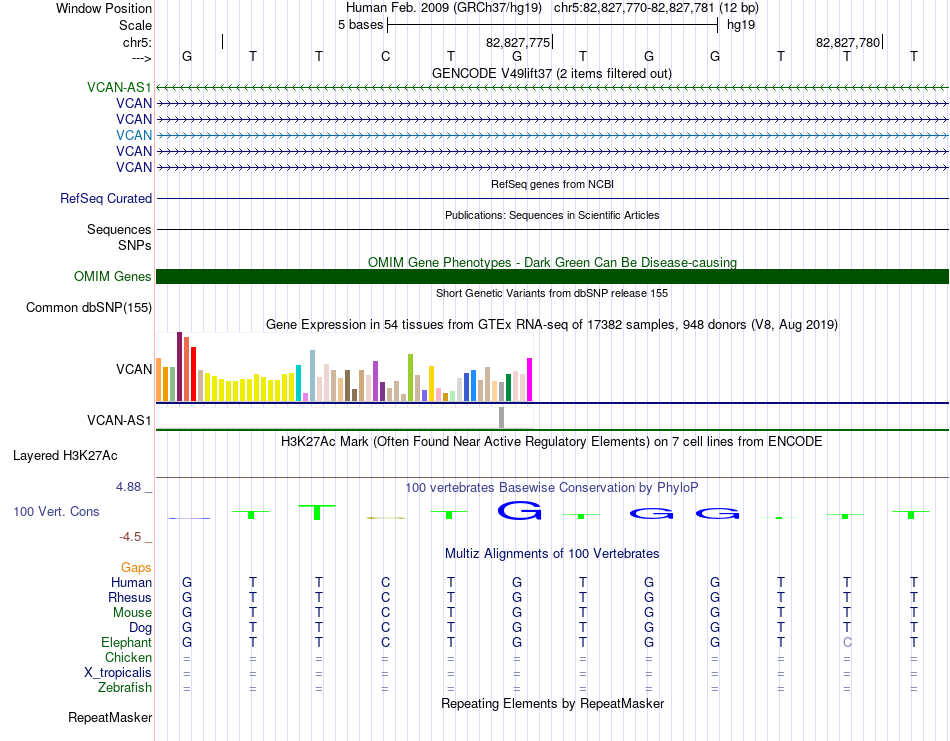Image resolution: width=950 pixels, height=741 pixels.
Task: Click the largest blue G in the PhyloP track
Action: [517, 511]
